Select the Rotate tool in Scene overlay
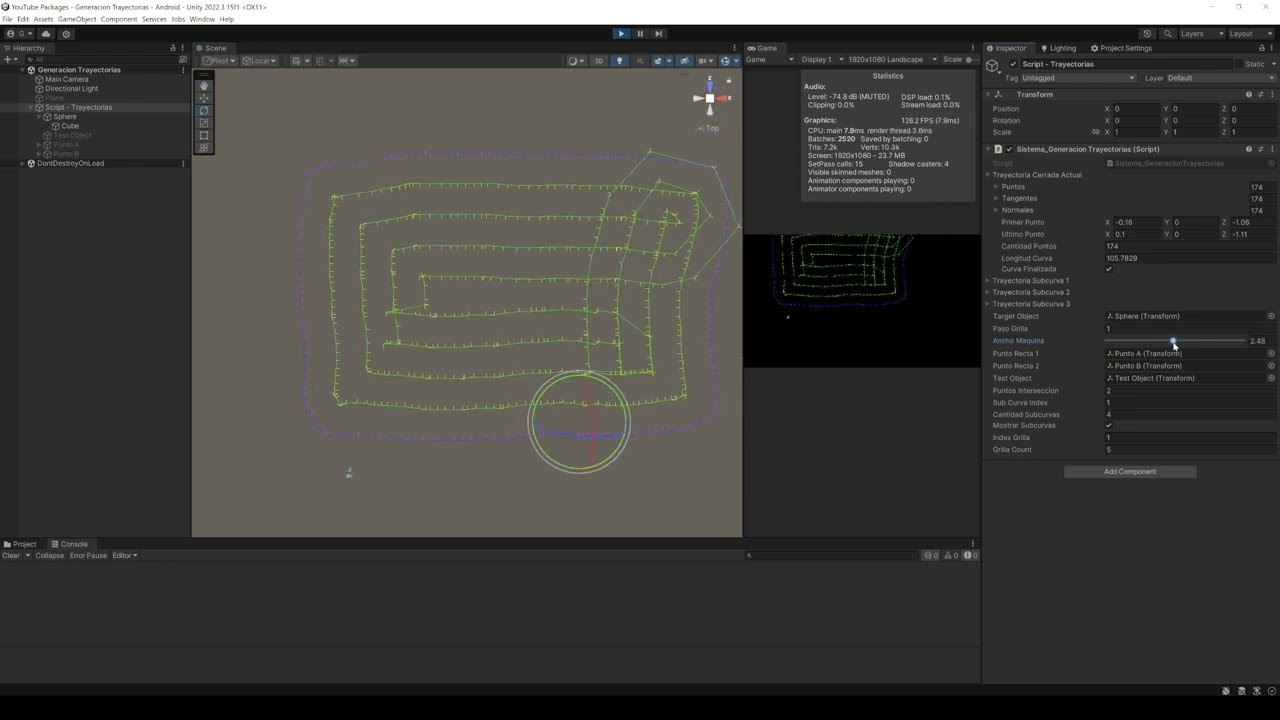This screenshot has width=1280, height=720. [x=204, y=110]
